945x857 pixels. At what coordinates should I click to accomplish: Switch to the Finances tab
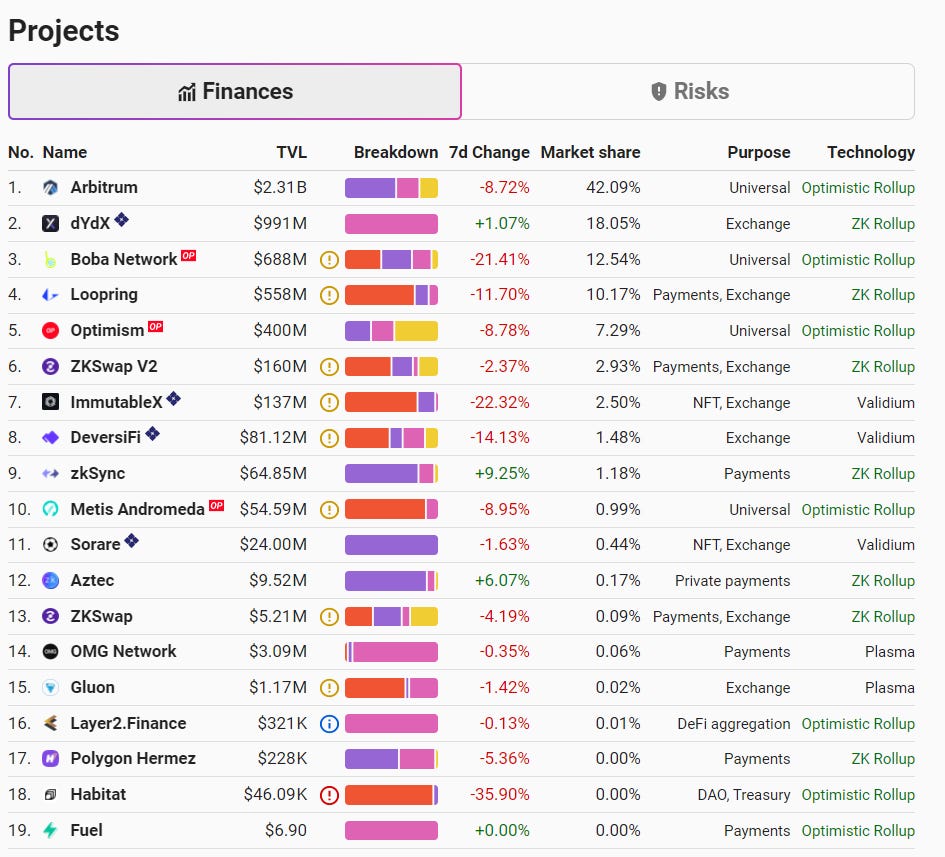pyautogui.click(x=235, y=92)
